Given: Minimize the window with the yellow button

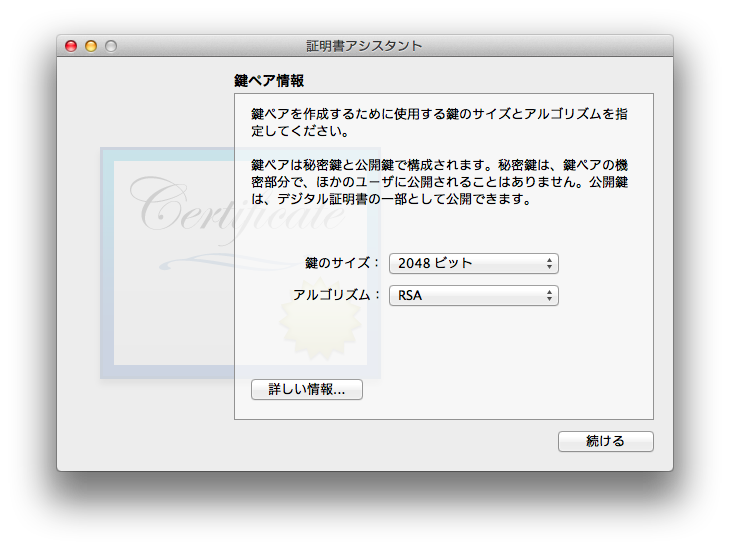Looking at the screenshot, I should [91, 46].
